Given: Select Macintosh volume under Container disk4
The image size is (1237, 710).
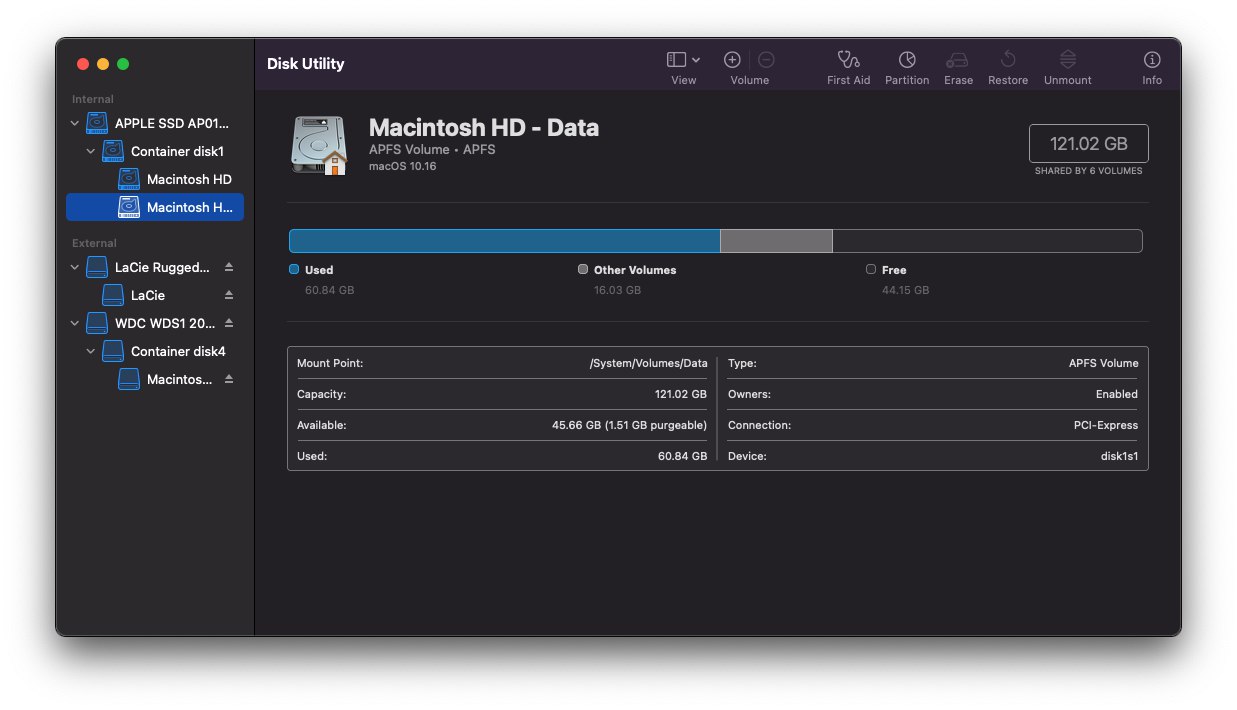Looking at the screenshot, I should [155, 379].
